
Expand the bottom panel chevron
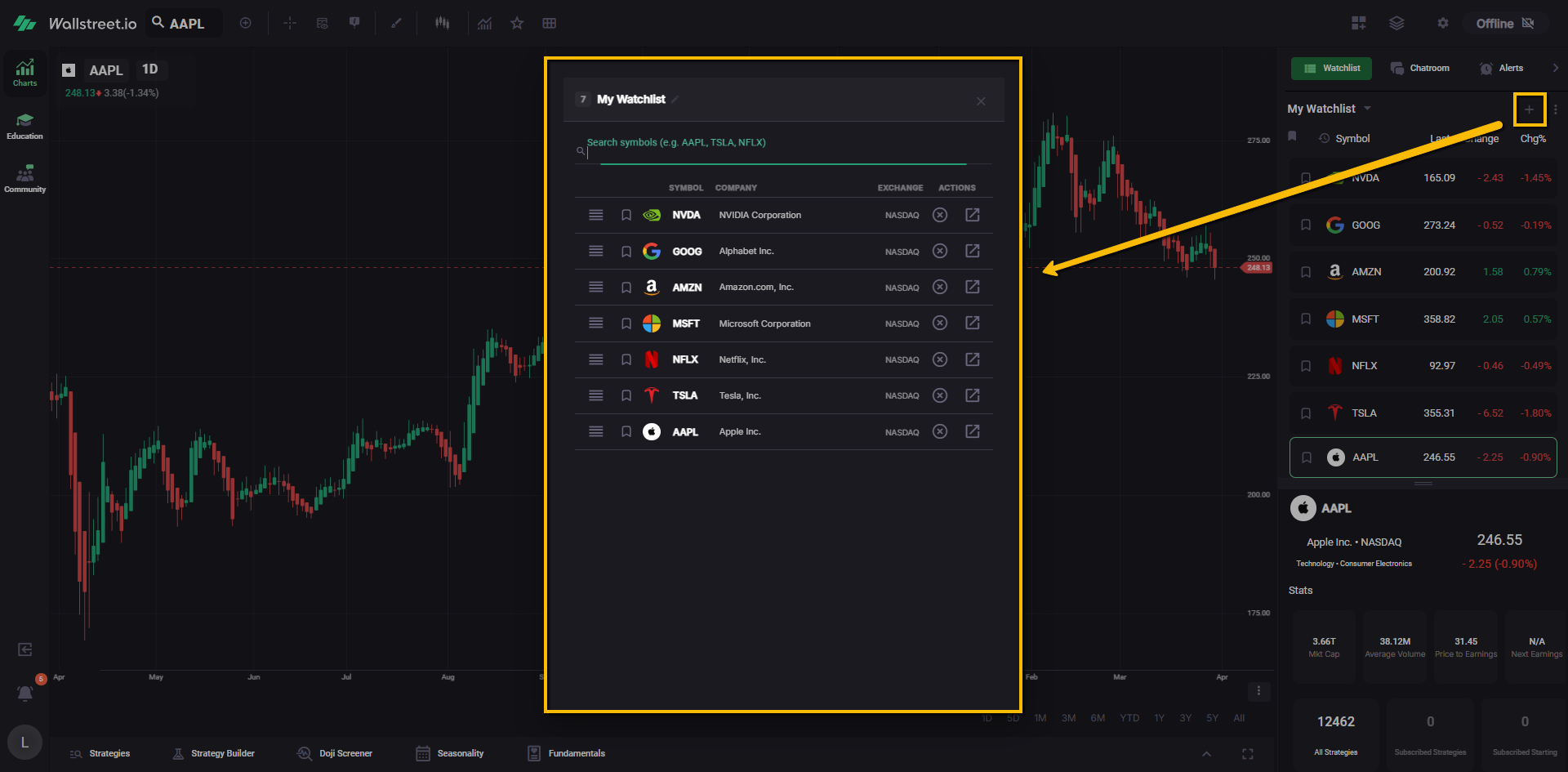(x=1206, y=754)
